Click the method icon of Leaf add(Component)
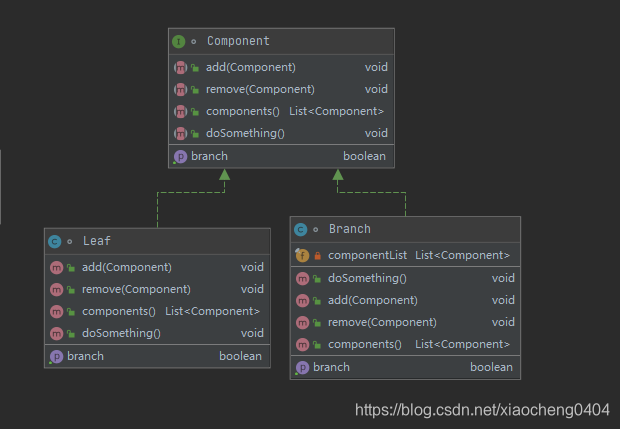 click(57, 268)
